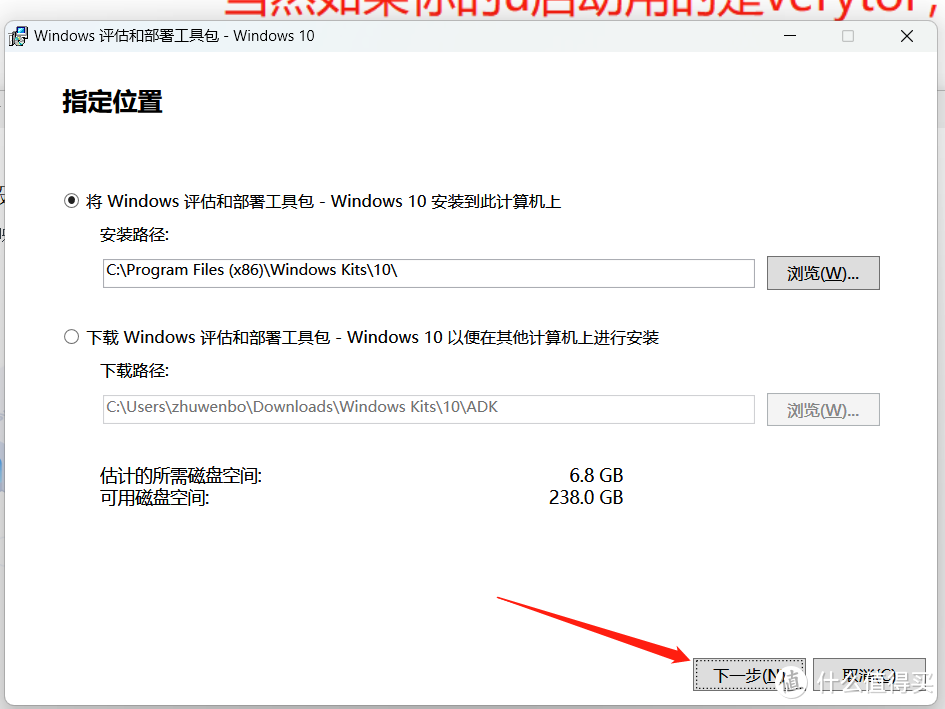Viewport: 945px width, 709px height.
Task: Minimize the Windows ADK setup window
Action: tap(790, 36)
